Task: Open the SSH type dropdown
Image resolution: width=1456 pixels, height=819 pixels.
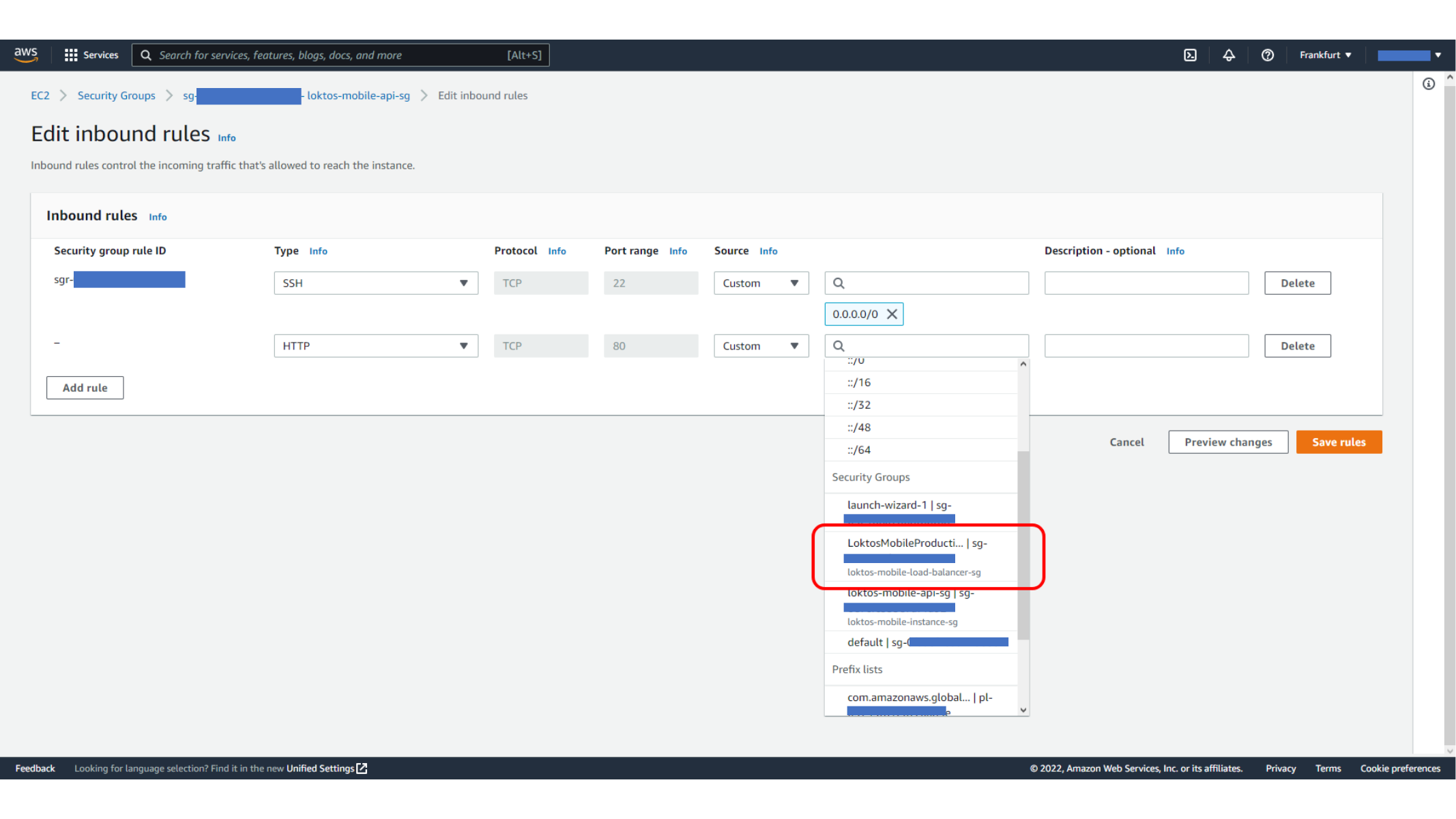Action: click(376, 283)
